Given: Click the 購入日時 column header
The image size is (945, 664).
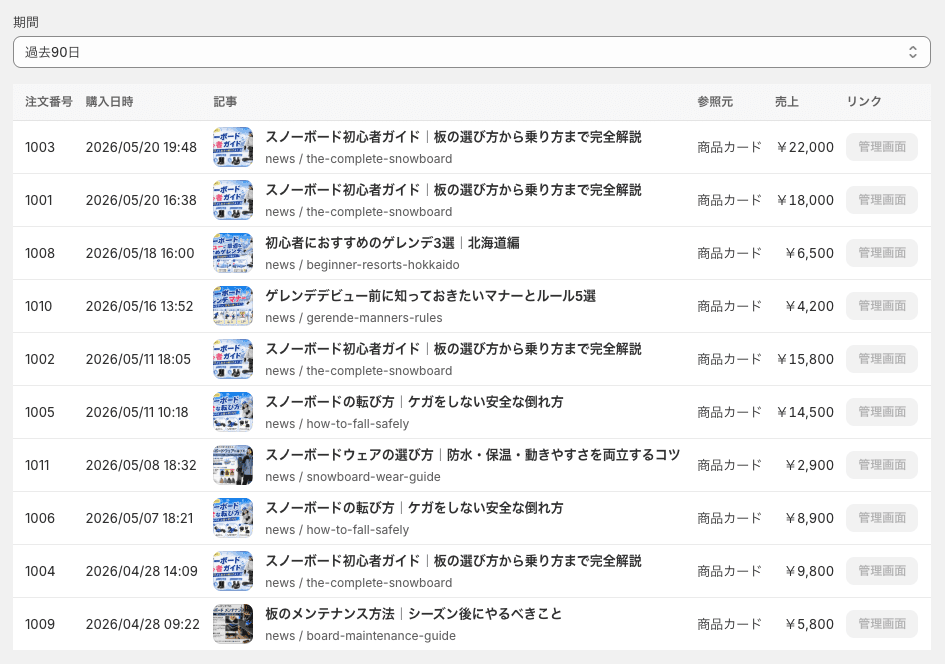Looking at the screenshot, I should [109, 102].
